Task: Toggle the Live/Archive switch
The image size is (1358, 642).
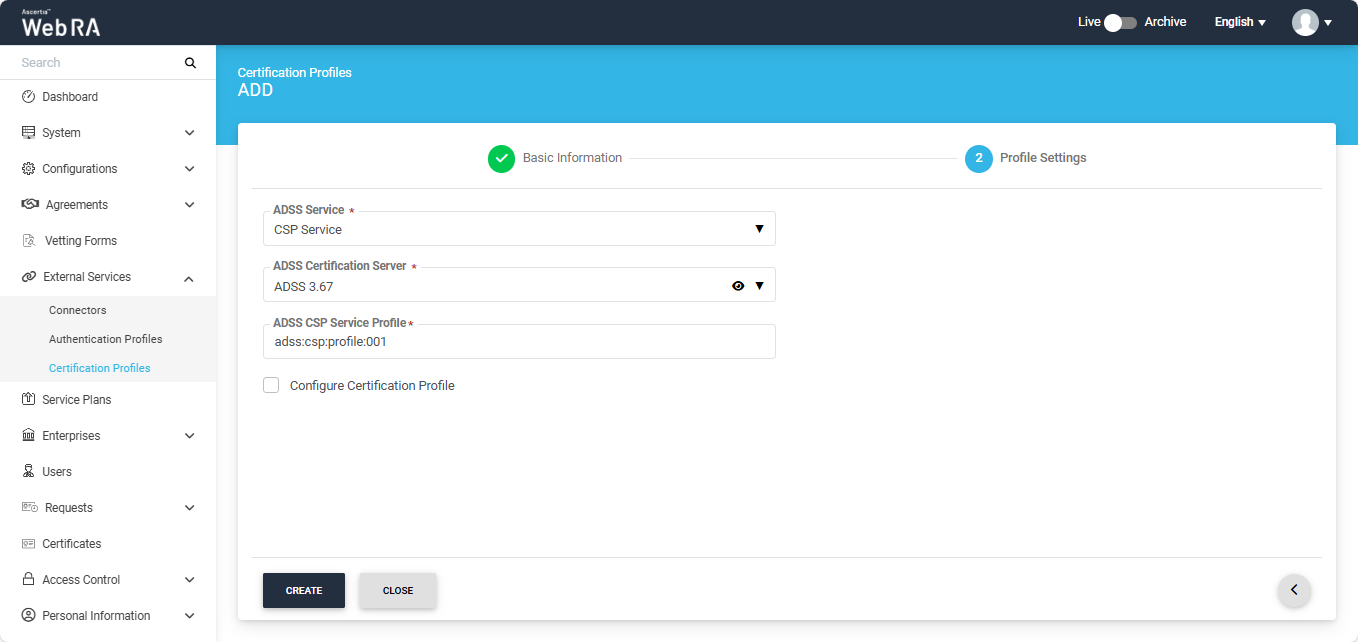Action: 1121,22
